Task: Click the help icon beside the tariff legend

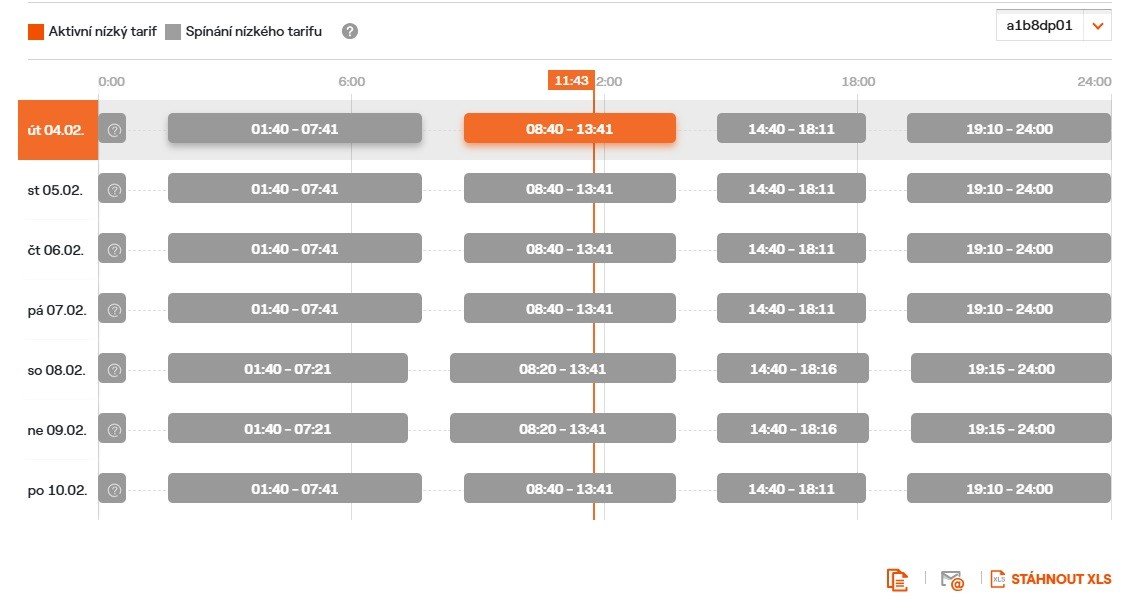Action: click(x=349, y=31)
